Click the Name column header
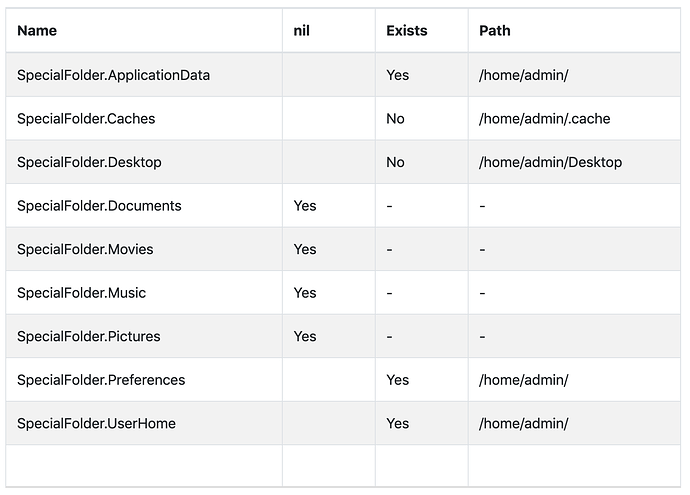The width and height of the screenshot is (690, 495). (x=144, y=30)
